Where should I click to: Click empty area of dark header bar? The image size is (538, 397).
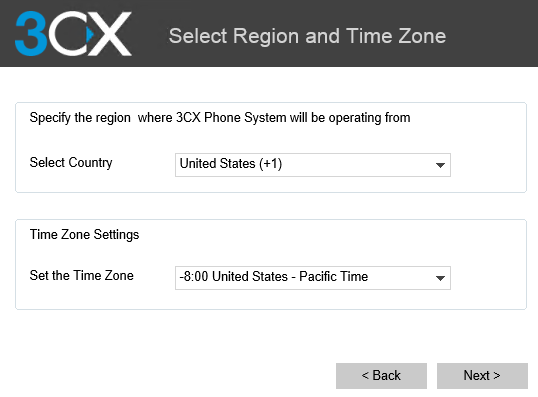click(491, 34)
